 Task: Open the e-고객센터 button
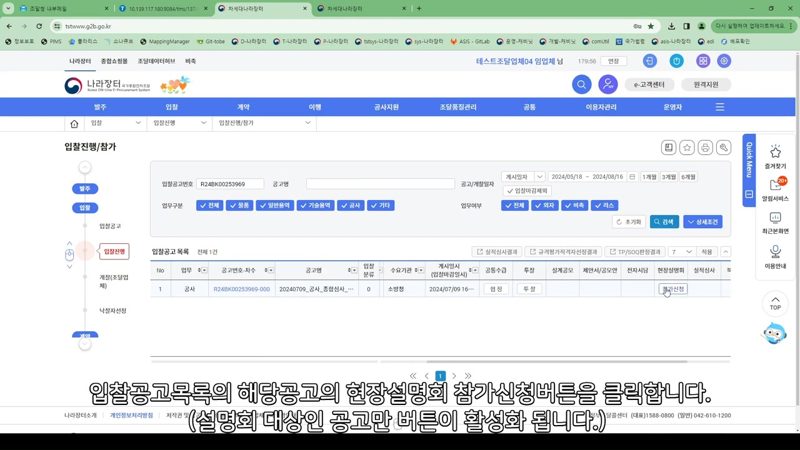[649, 85]
